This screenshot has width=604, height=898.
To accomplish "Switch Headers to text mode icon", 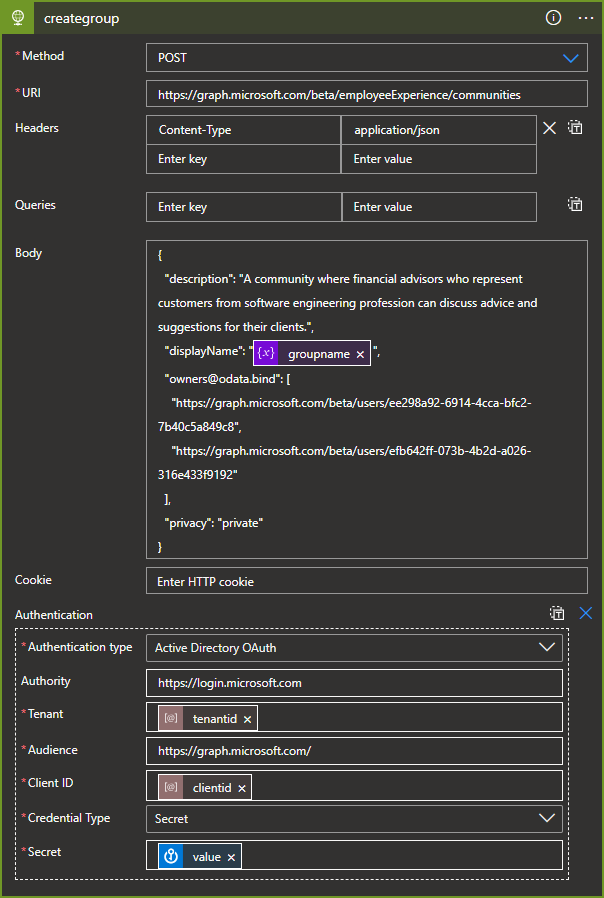I will (x=576, y=127).
